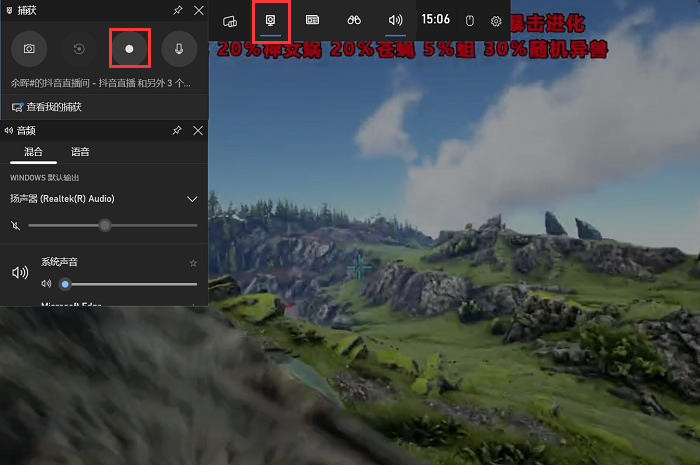Start recording with the record button
This screenshot has width=700, height=465.
point(129,49)
